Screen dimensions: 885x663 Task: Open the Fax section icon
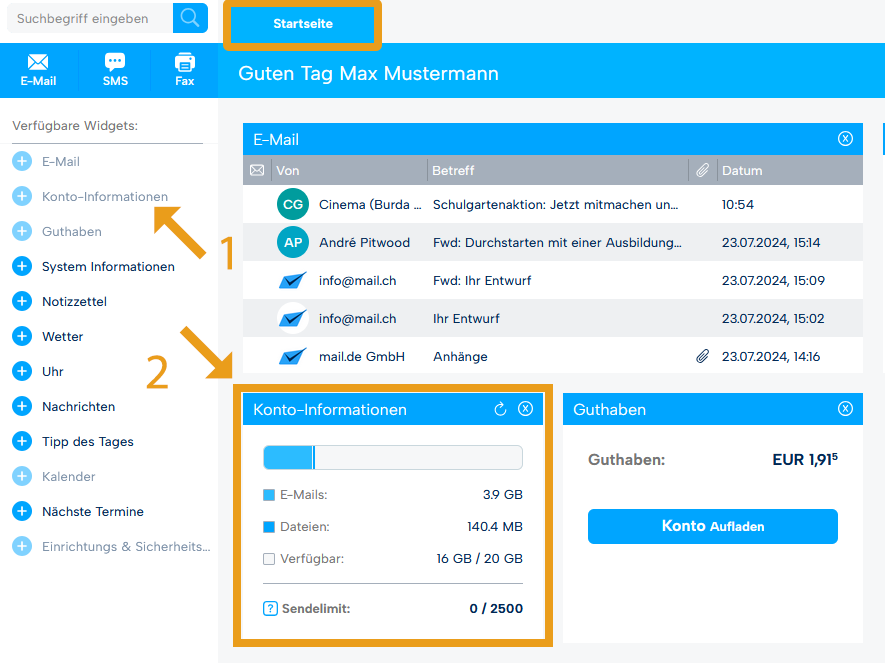coord(185,70)
